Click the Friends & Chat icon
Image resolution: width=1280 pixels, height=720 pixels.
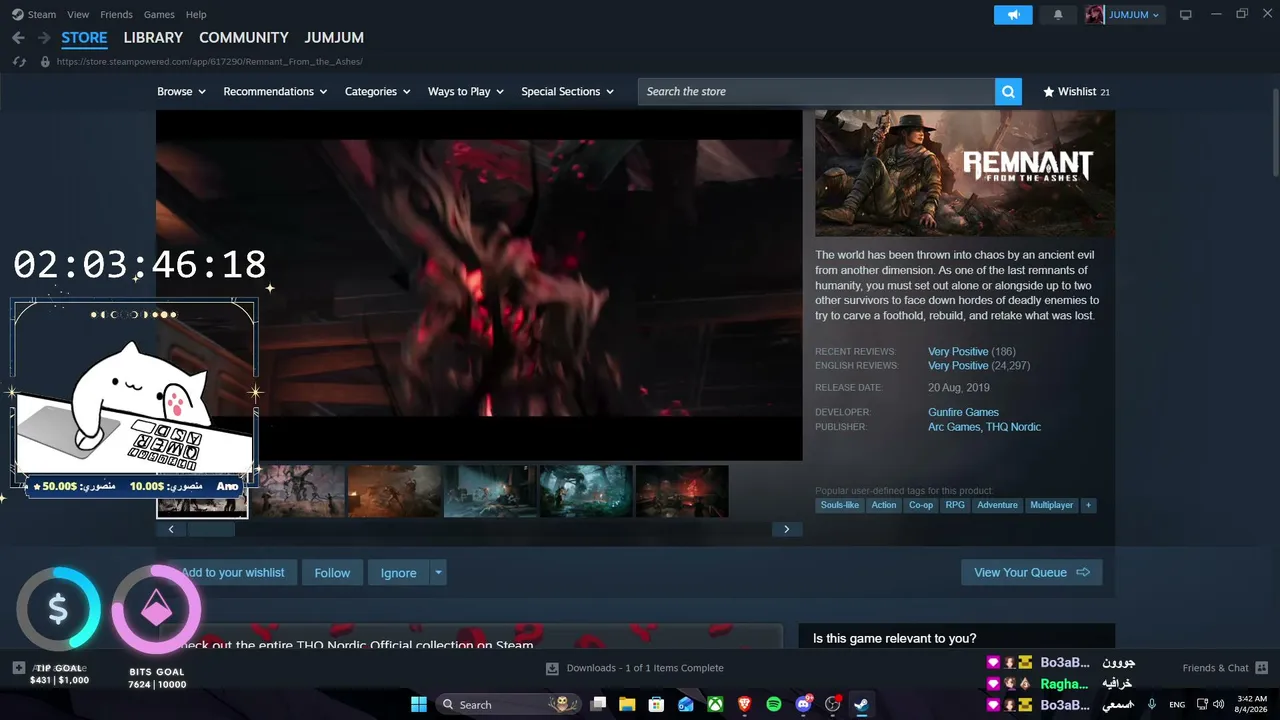click(x=1262, y=668)
